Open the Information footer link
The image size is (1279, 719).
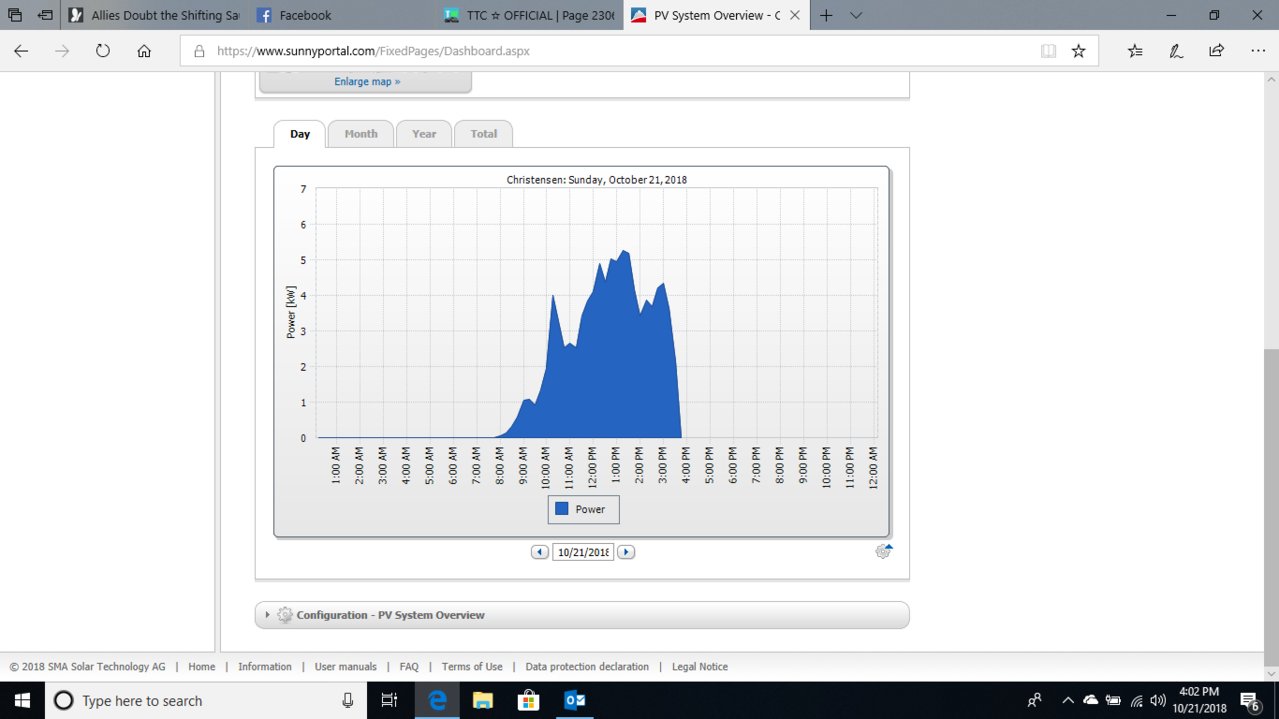click(265, 667)
